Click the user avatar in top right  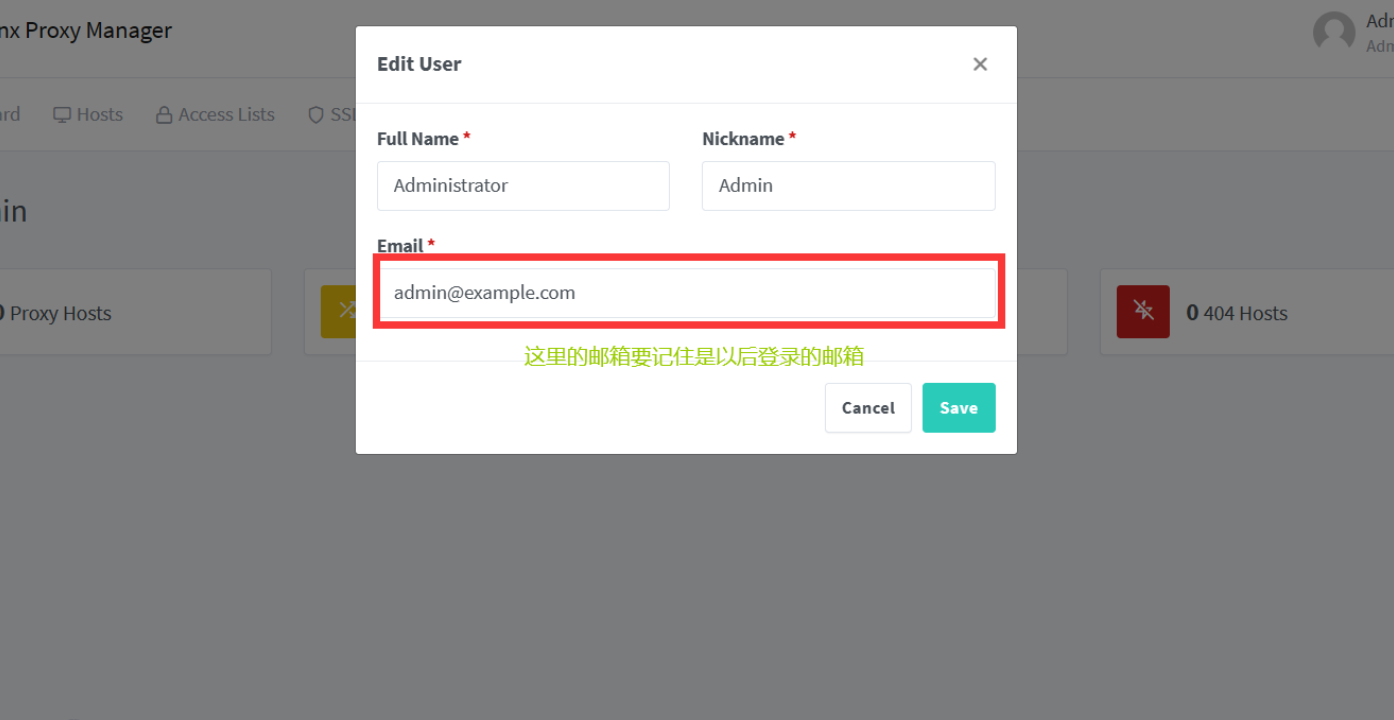(x=1334, y=32)
